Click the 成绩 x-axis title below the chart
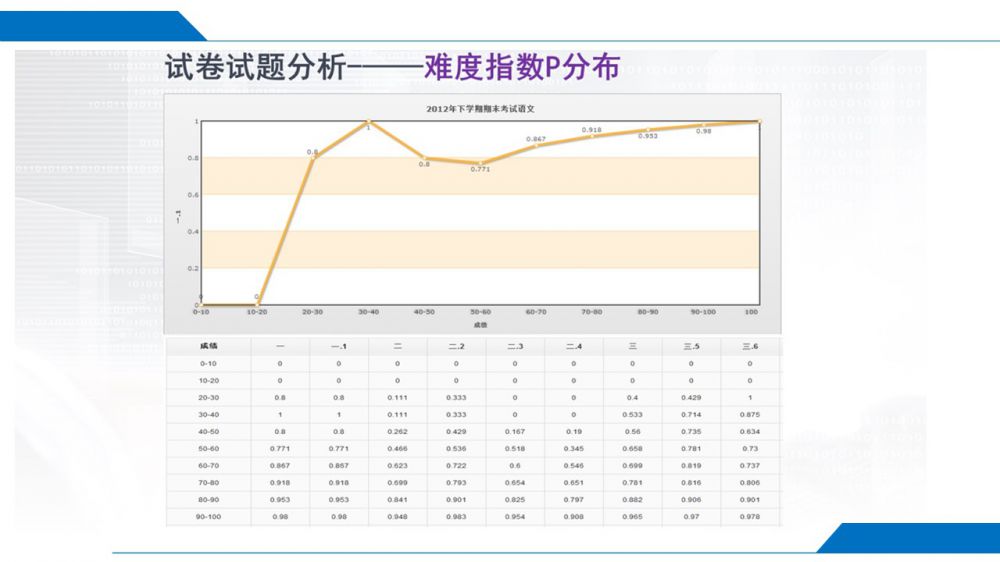 pos(481,324)
